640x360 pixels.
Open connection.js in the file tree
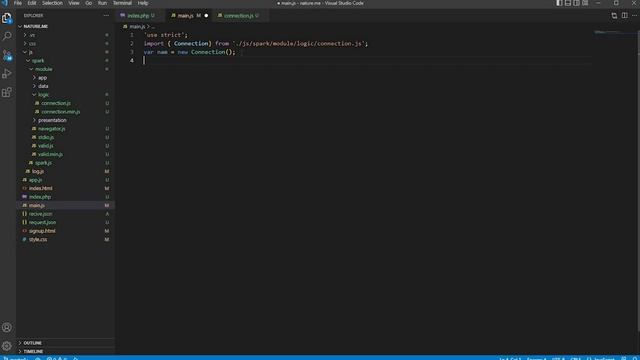pos(65,103)
